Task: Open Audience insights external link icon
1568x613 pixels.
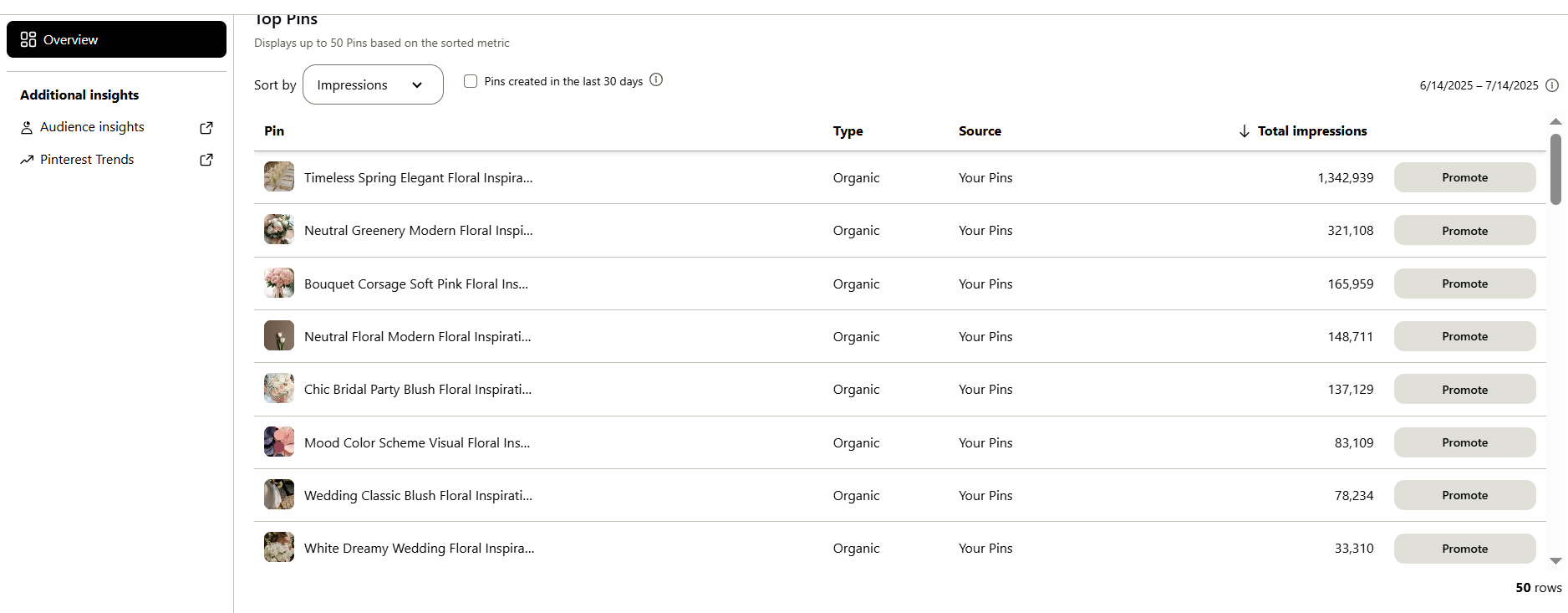Action: (x=206, y=128)
